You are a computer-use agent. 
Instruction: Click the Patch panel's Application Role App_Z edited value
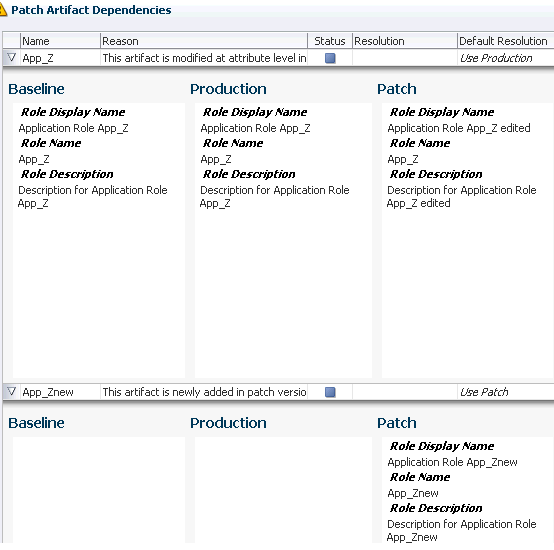click(x=459, y=128)
